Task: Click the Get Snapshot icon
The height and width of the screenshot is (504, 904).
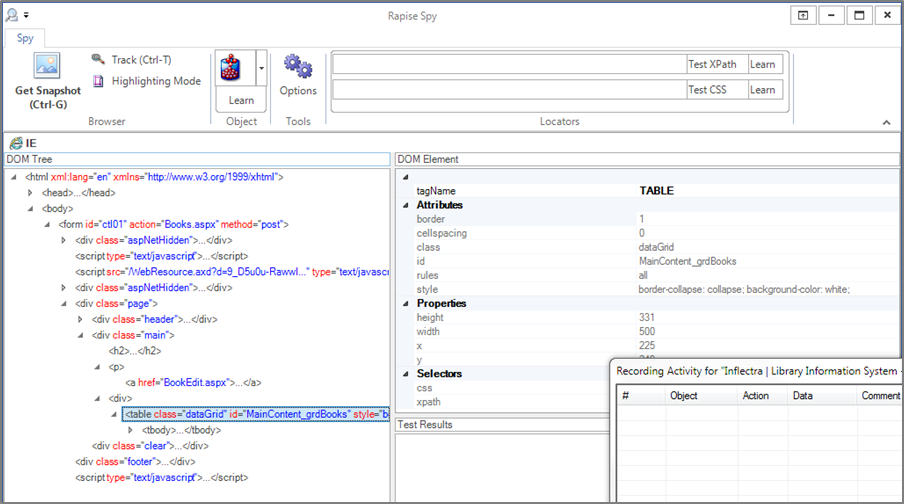Action: pyautogui.click(x=47, y=66)
